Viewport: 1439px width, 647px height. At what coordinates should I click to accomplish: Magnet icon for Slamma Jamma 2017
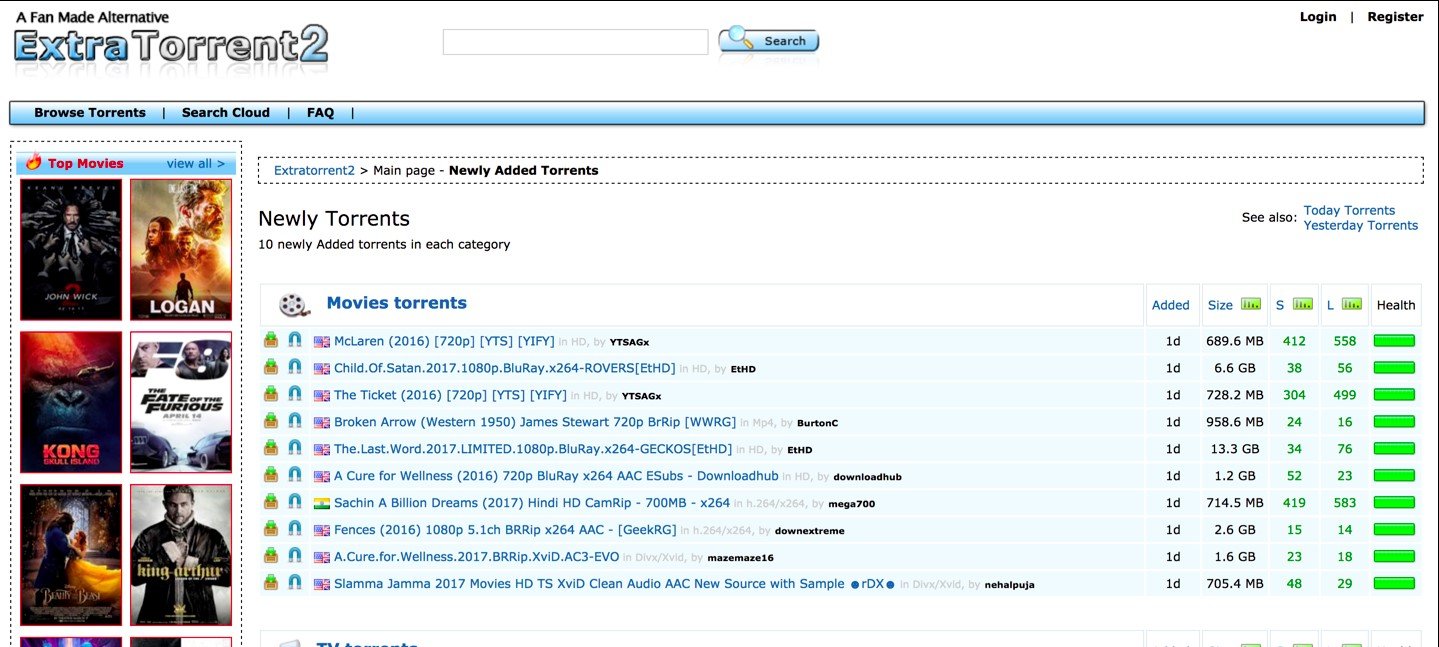click(x=295, y=583)
